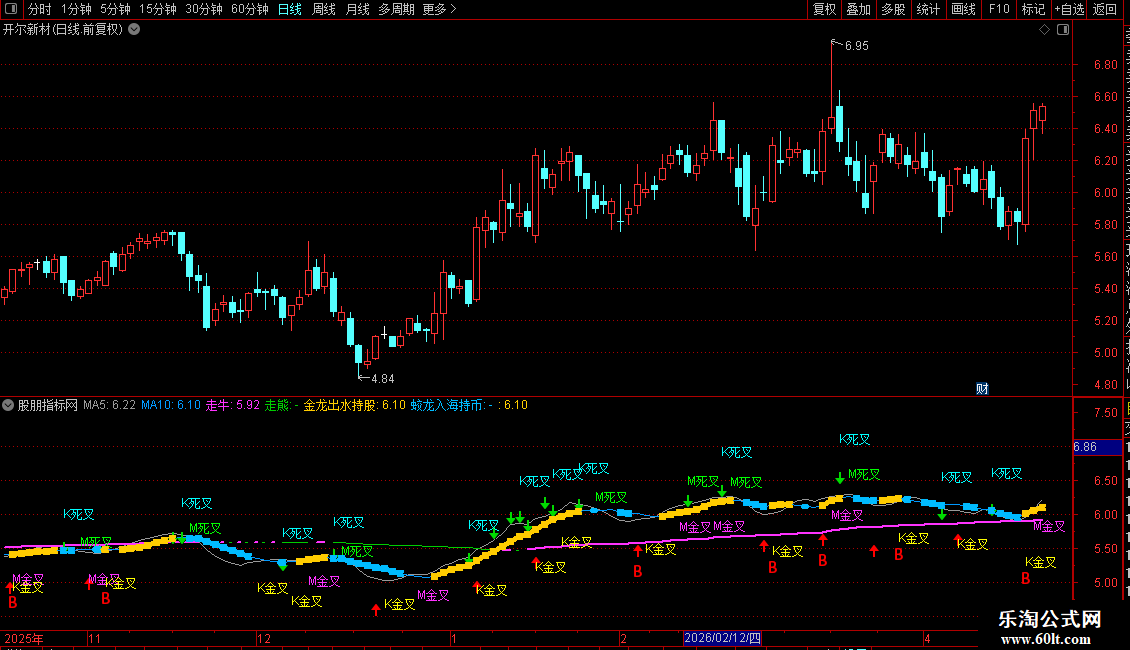This screenshot has width=1130, height=650.
Task: Open the chart settings dropdown beside 开尔新材
Action: coord(134,30)
